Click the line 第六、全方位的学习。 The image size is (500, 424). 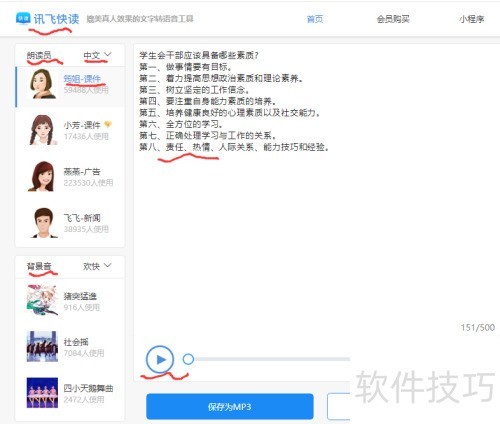click(x=181, y=124)
